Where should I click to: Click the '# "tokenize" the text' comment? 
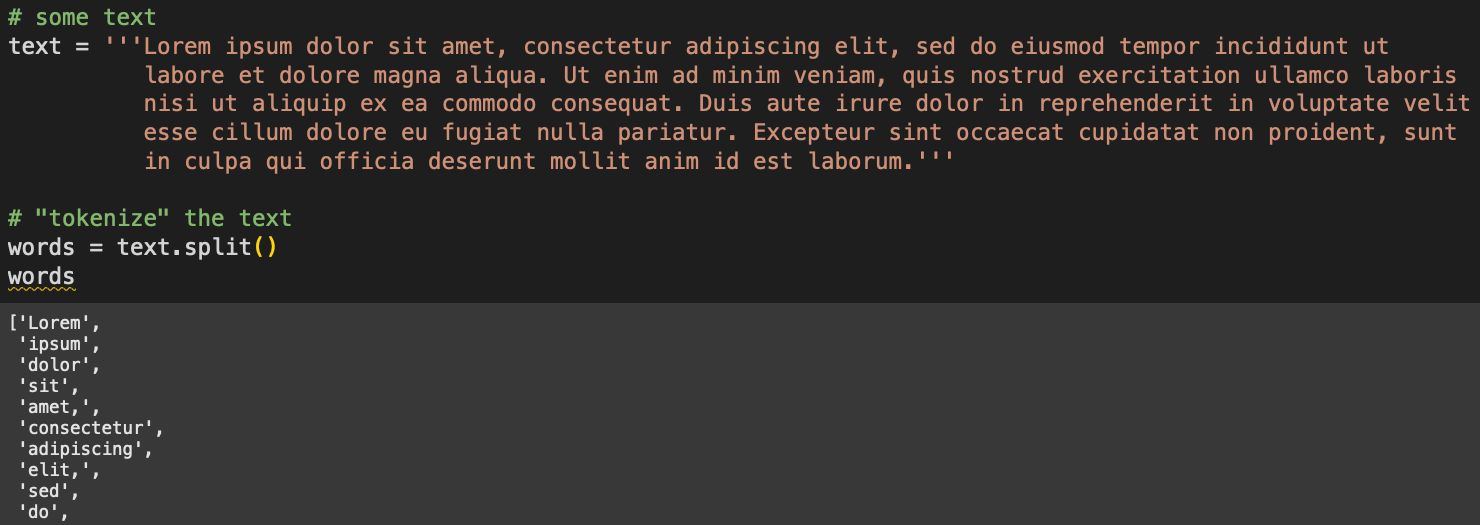pyautogui.click(x=150, y=218)
